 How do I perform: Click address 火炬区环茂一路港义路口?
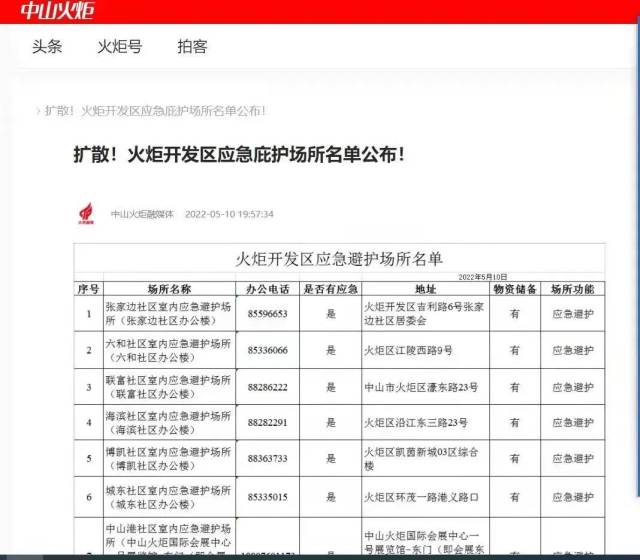421,497
